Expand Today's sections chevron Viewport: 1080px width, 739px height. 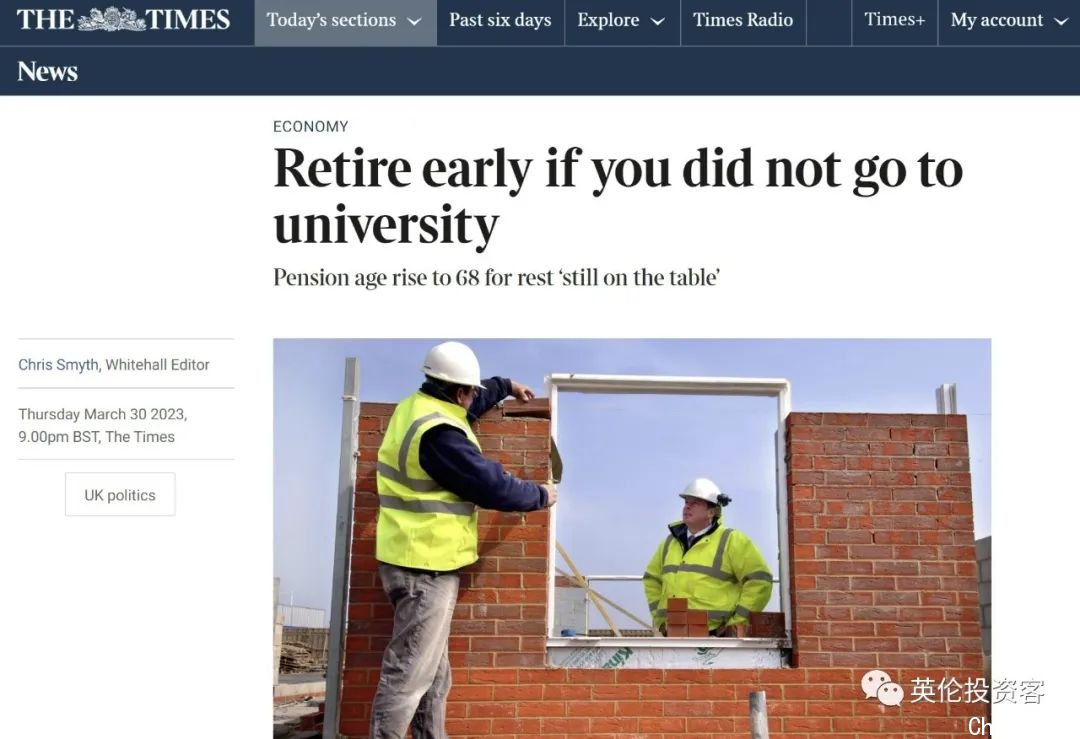[414, 21]
